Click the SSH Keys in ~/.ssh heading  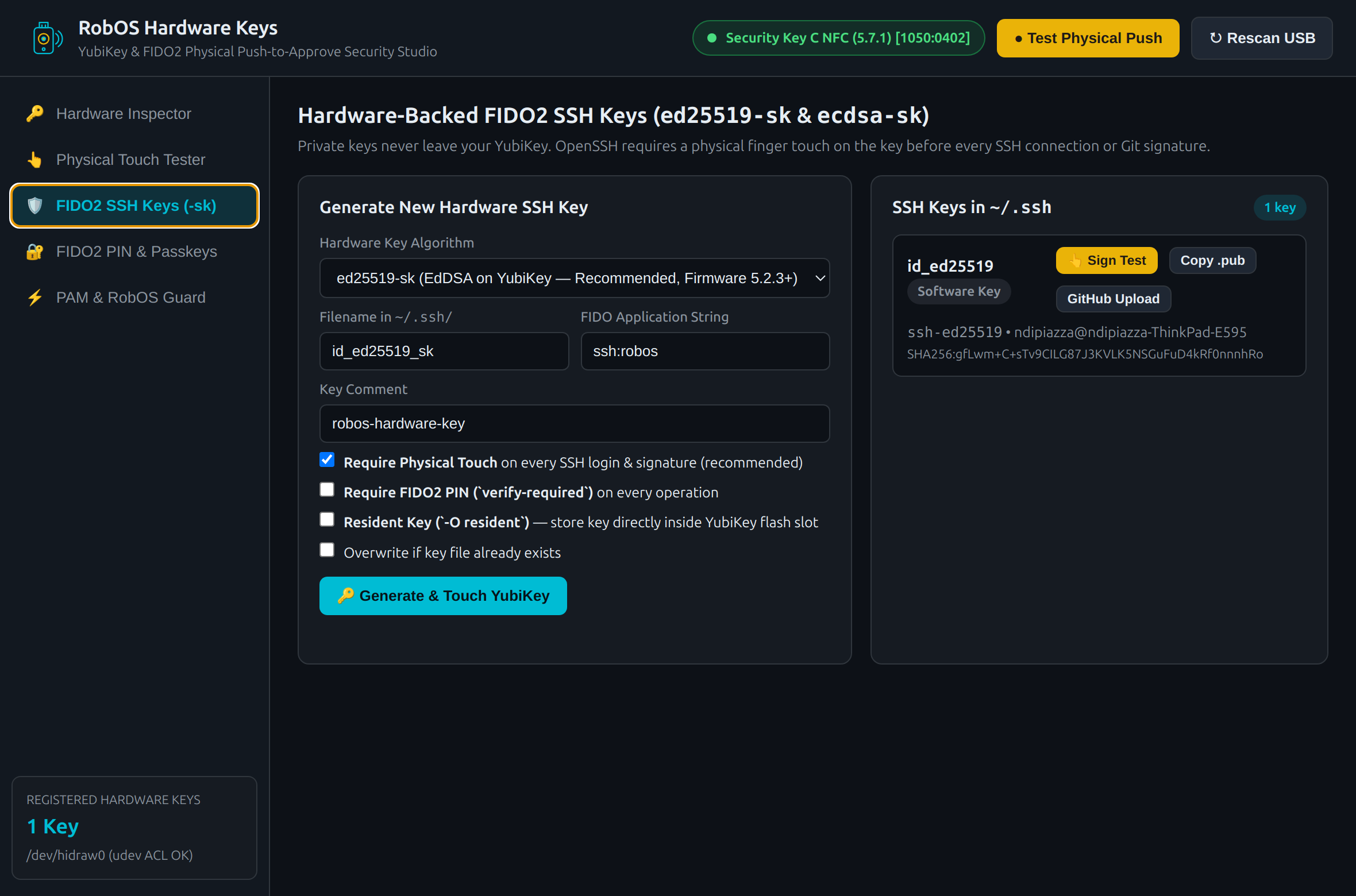(x=972, y=207)
